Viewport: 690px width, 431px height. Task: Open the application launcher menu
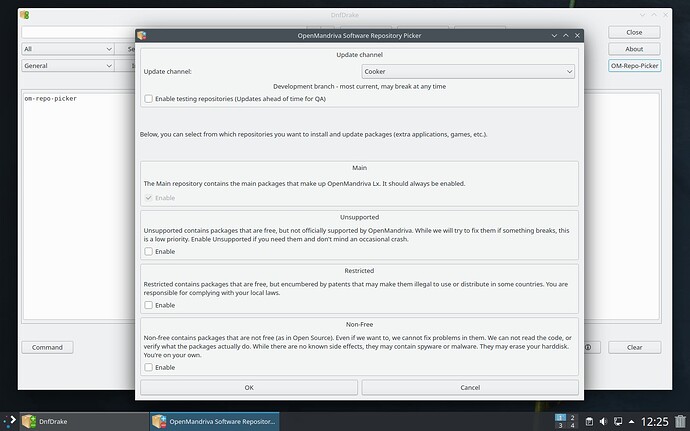[x=9, y=421]
